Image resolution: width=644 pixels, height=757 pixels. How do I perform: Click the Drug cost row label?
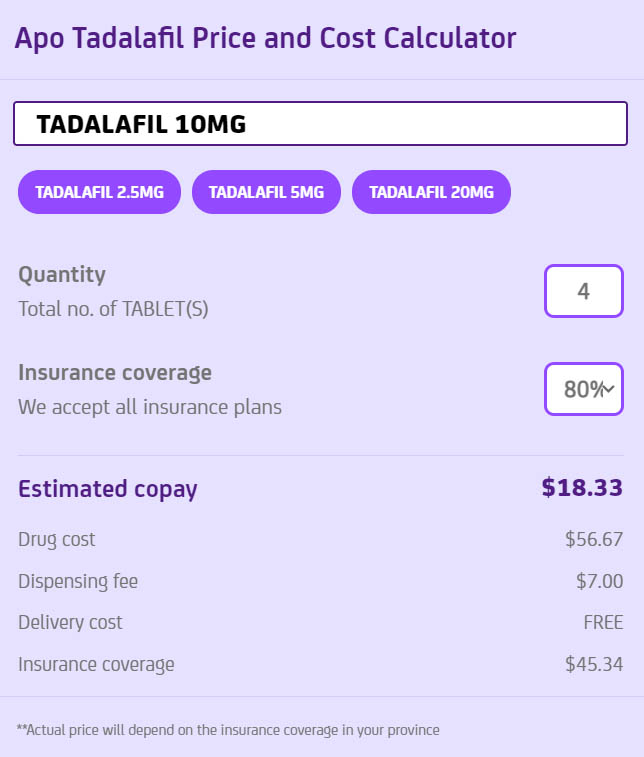pyautogui.click(x=57, y=539)
